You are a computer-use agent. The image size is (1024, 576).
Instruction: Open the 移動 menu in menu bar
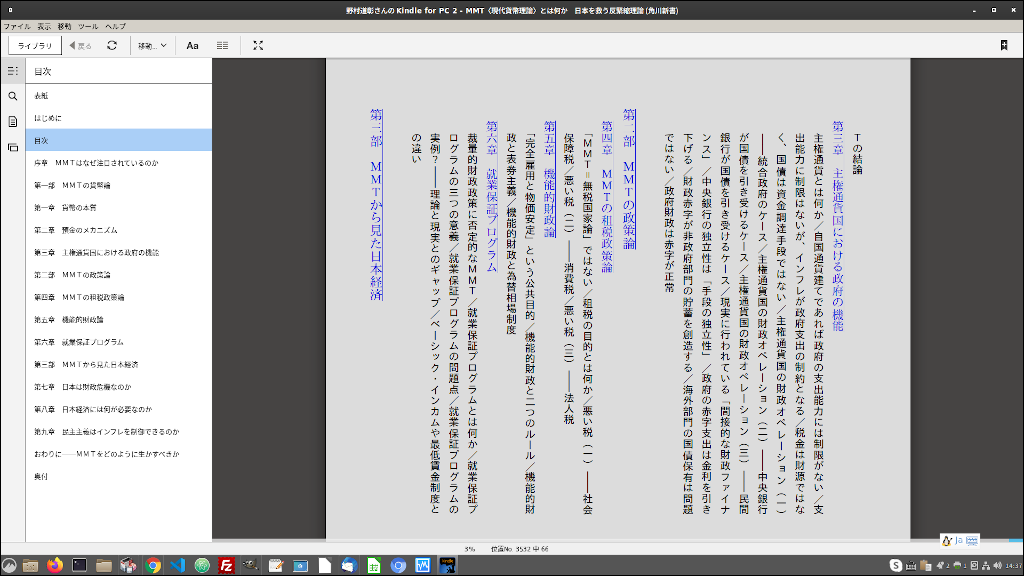pyautogui.click(x=64, y=27)
